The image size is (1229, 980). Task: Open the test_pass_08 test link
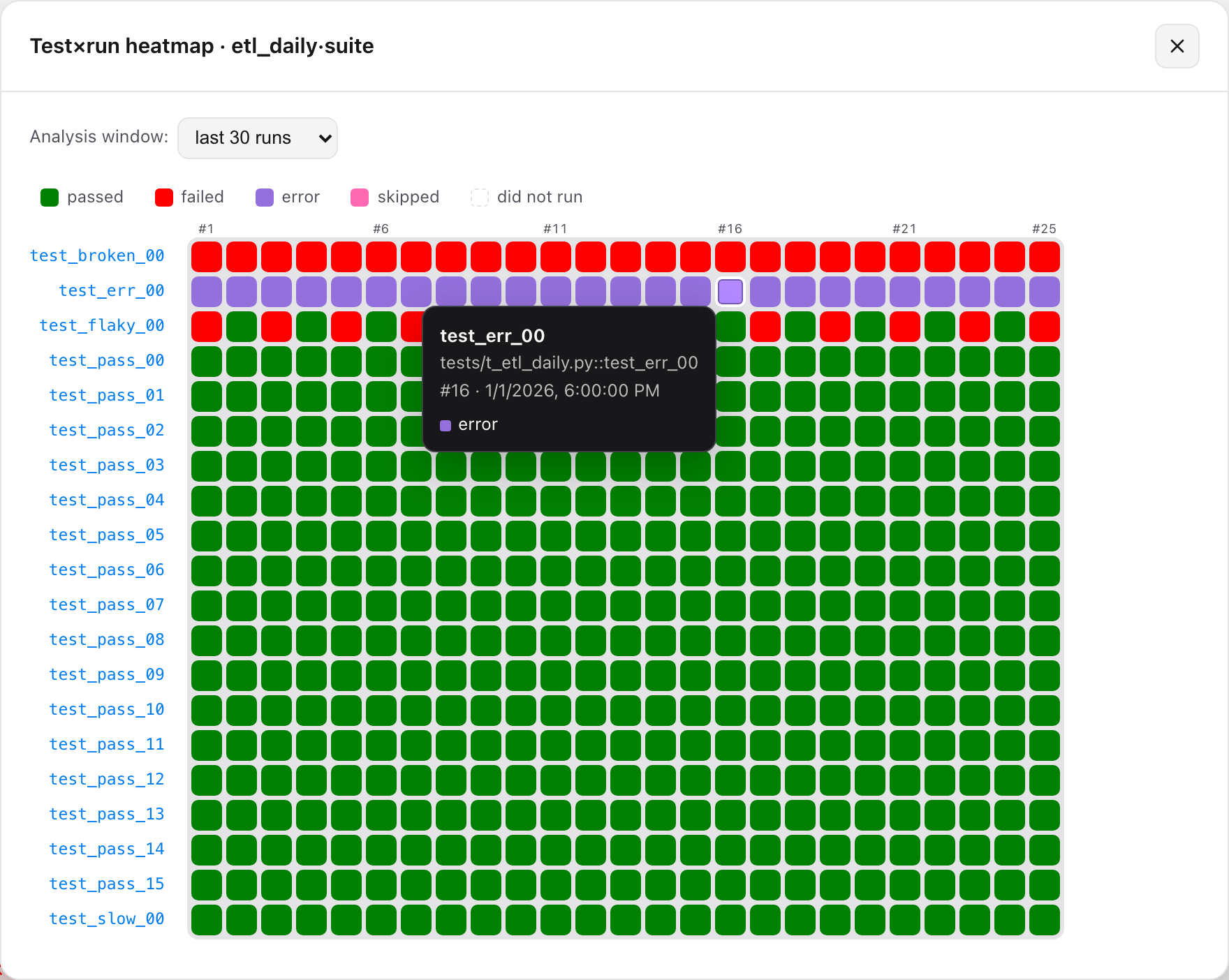(107, 640)
